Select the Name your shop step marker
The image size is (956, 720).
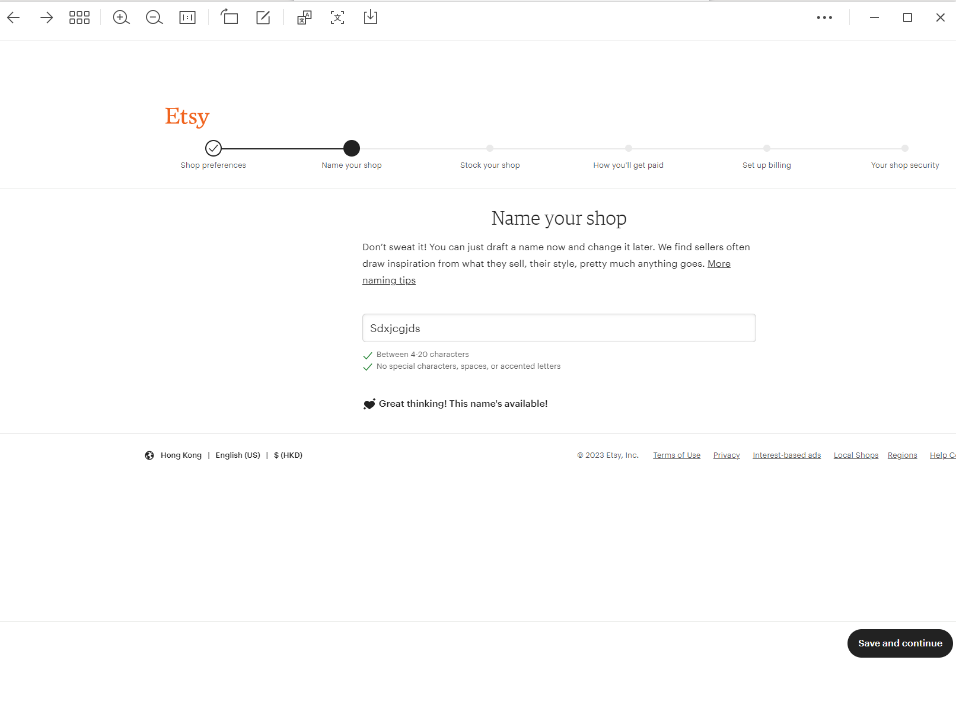pos(351,147)
